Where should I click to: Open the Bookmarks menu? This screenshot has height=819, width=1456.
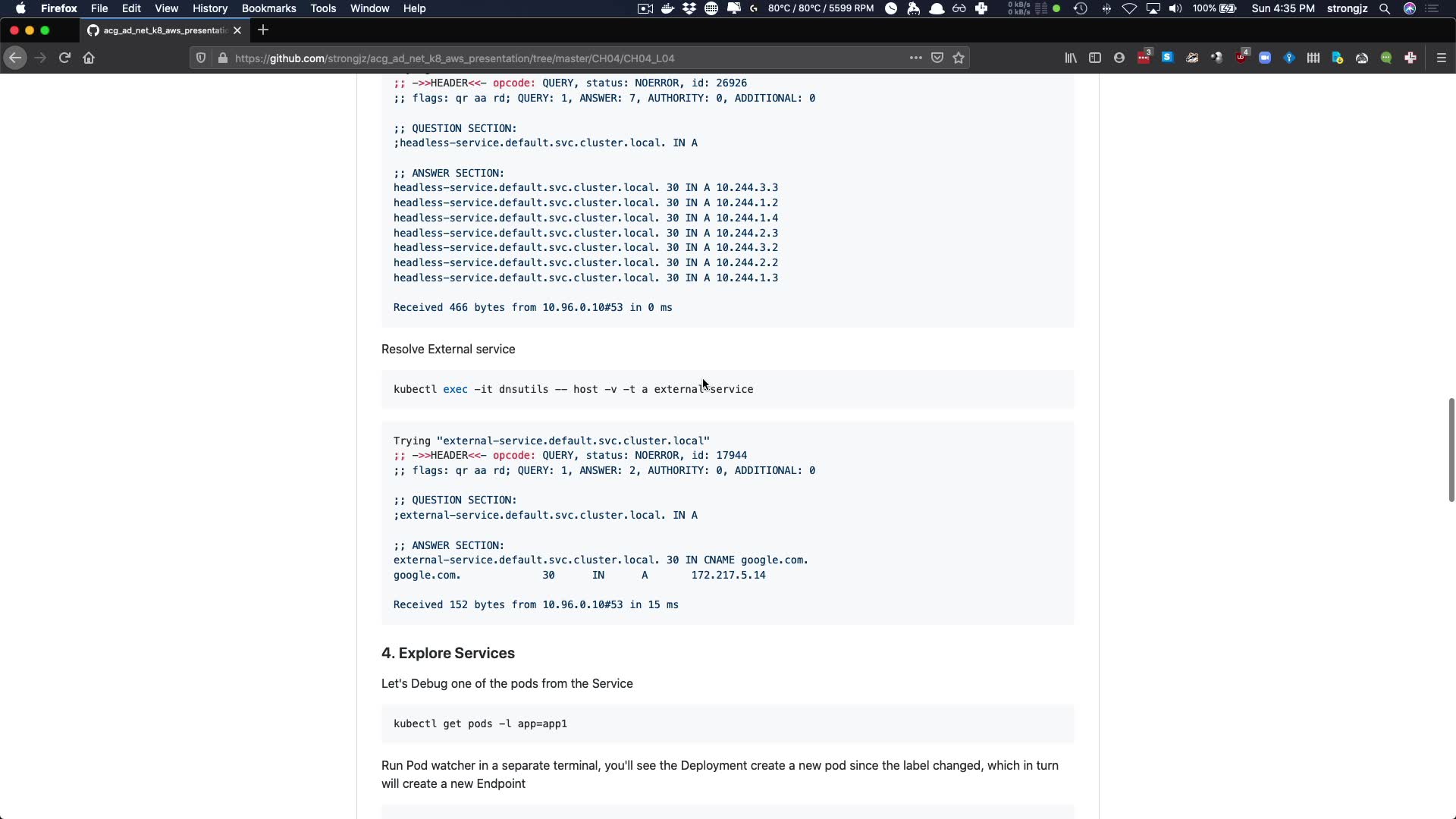pyautogui.click(x=268, y=8)
